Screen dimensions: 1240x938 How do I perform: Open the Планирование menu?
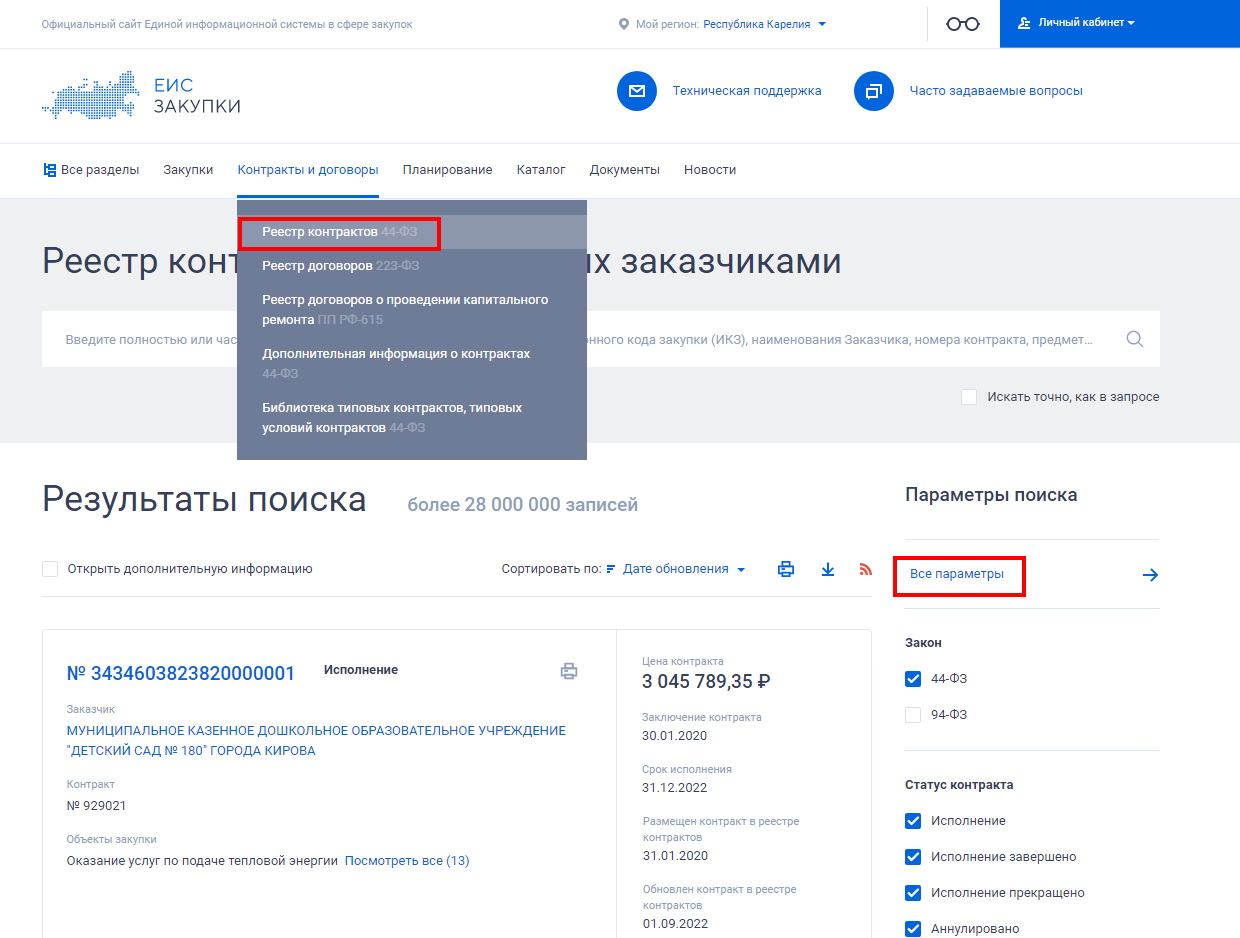447,170
